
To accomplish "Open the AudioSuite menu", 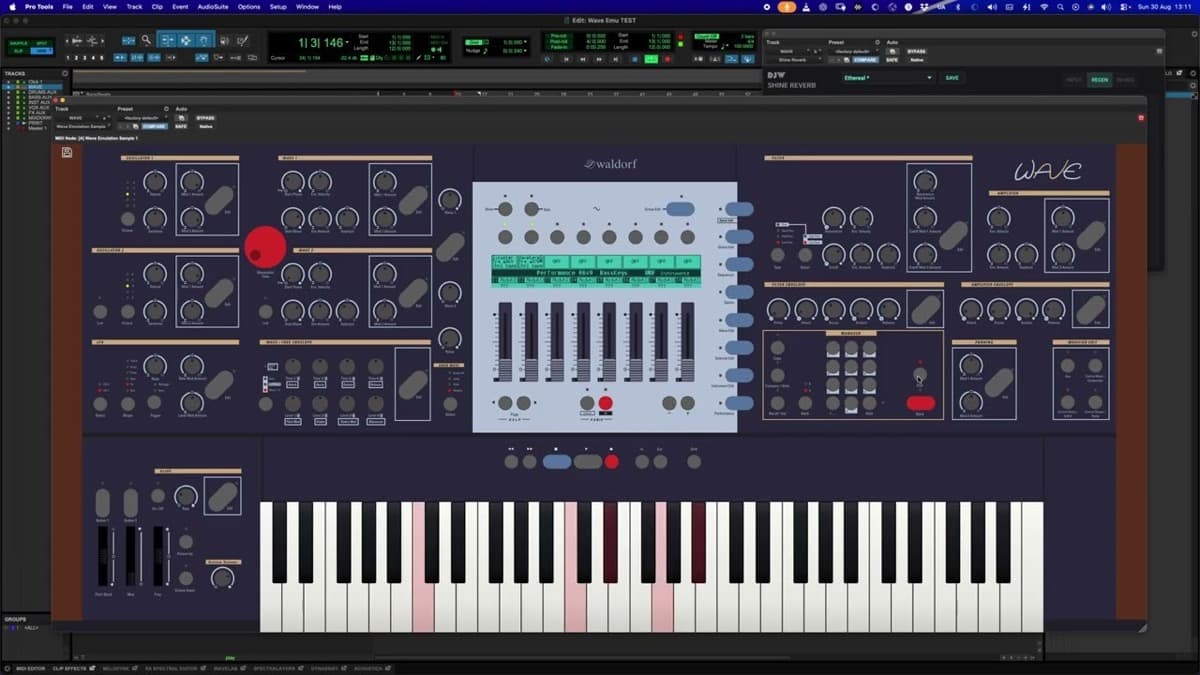I will pos(212,6).
